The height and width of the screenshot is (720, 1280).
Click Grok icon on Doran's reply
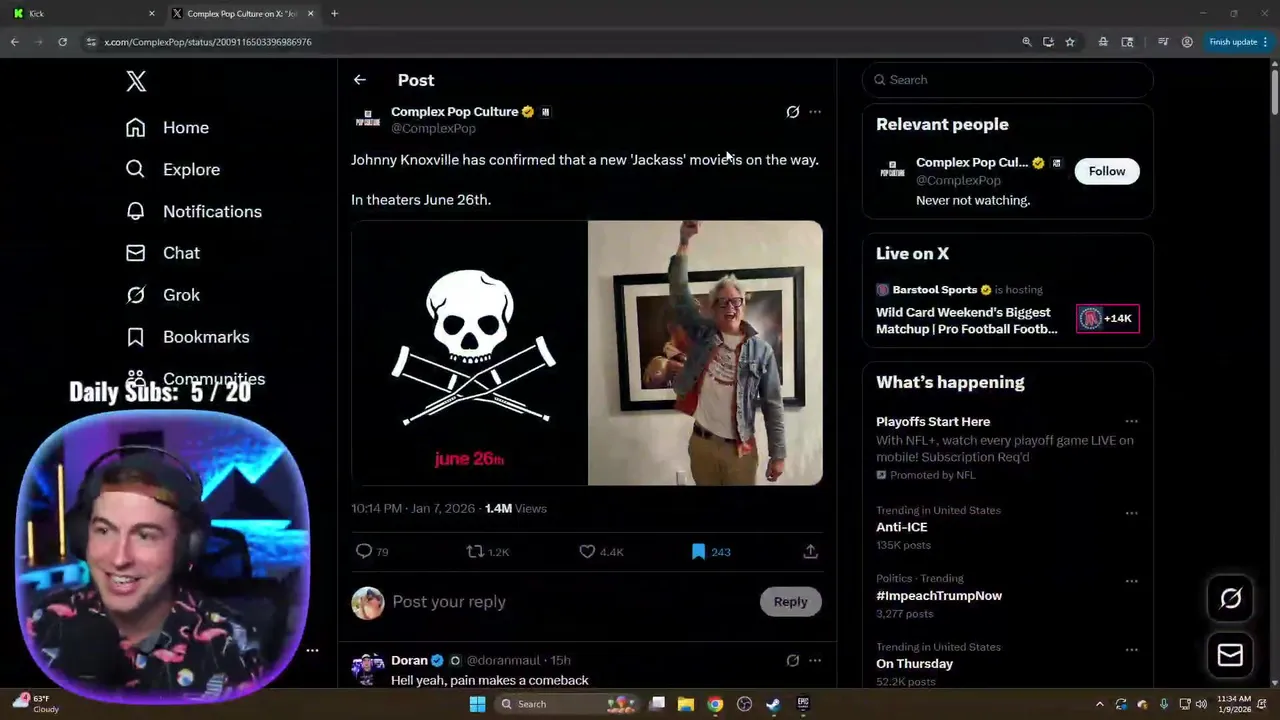point(792,661)
